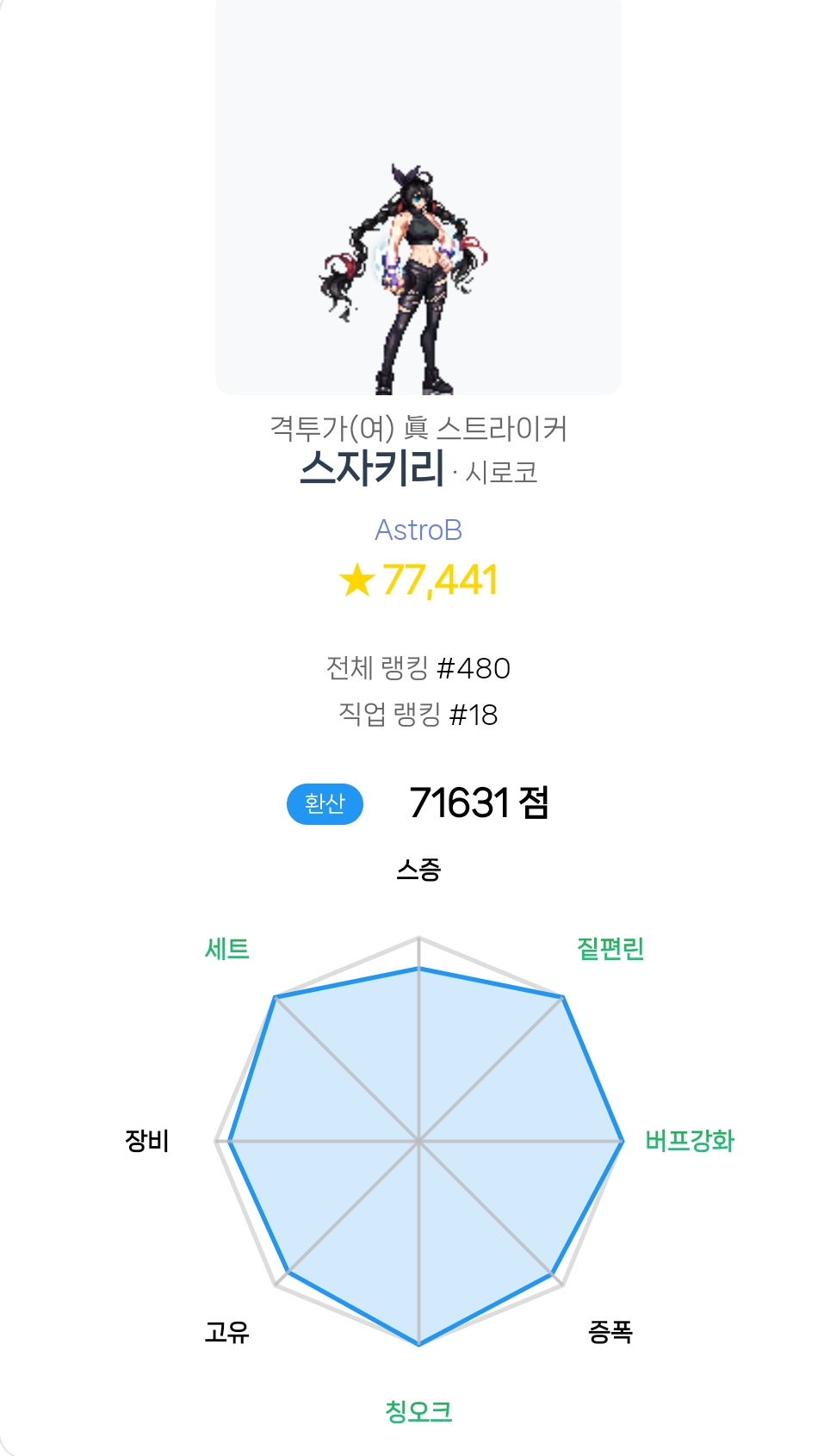Viewport: 818px width, 1456px height.
Task: Select the 장비 radar axis label
Action: click(147, 1141)
